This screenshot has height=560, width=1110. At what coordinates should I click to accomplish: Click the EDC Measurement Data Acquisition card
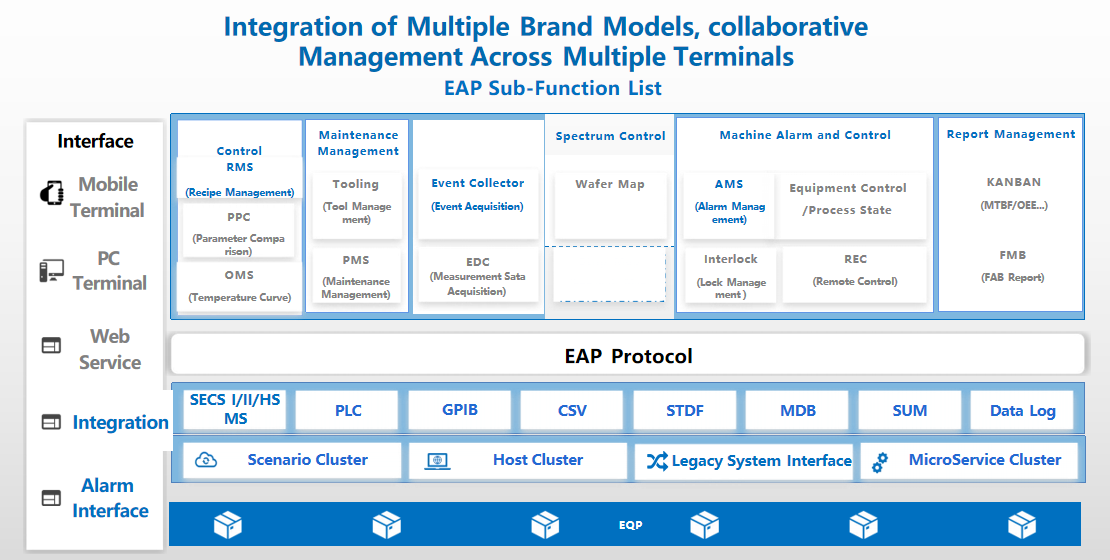point(478,275)
